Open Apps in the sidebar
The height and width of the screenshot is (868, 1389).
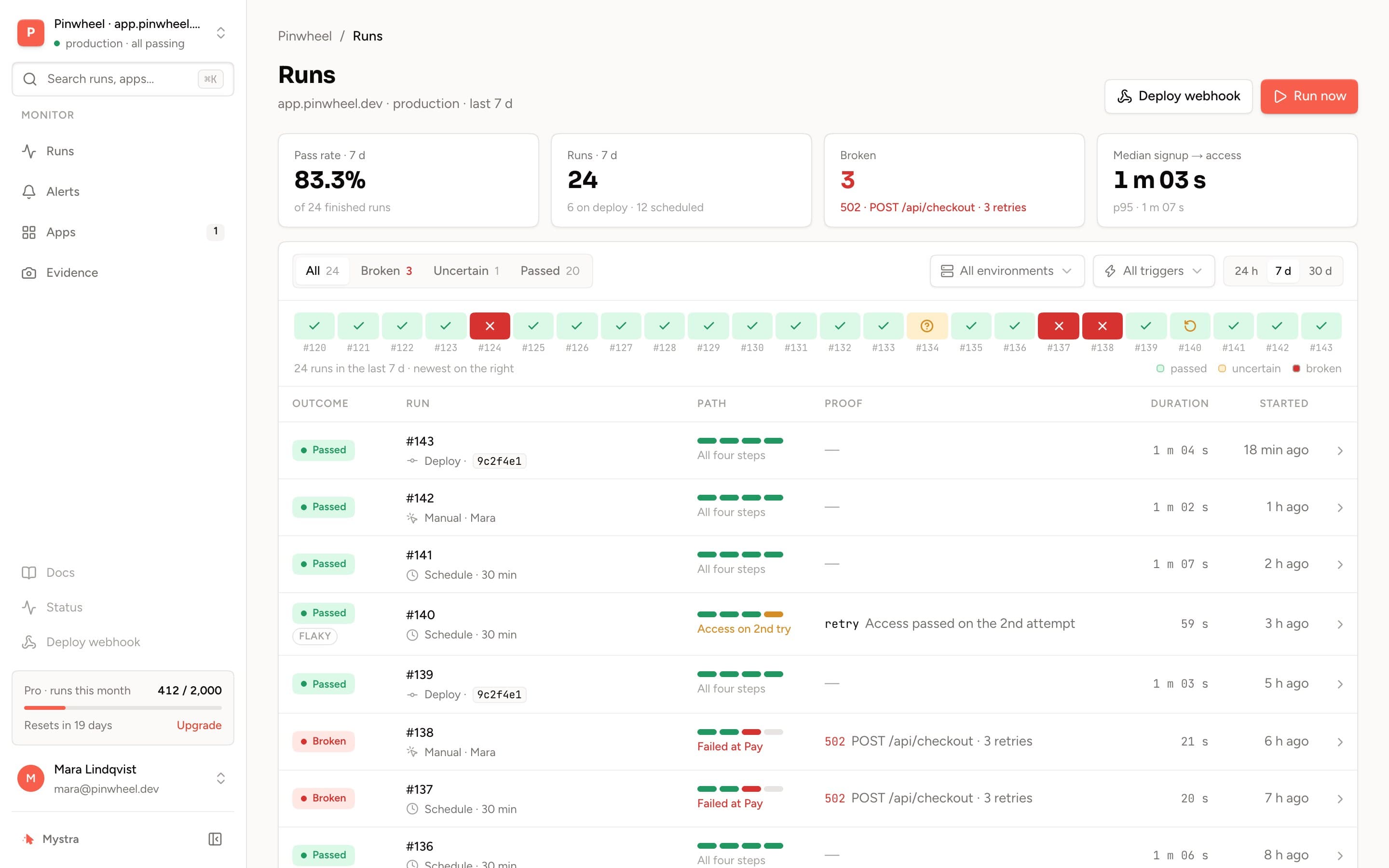[x=122, y=232]
